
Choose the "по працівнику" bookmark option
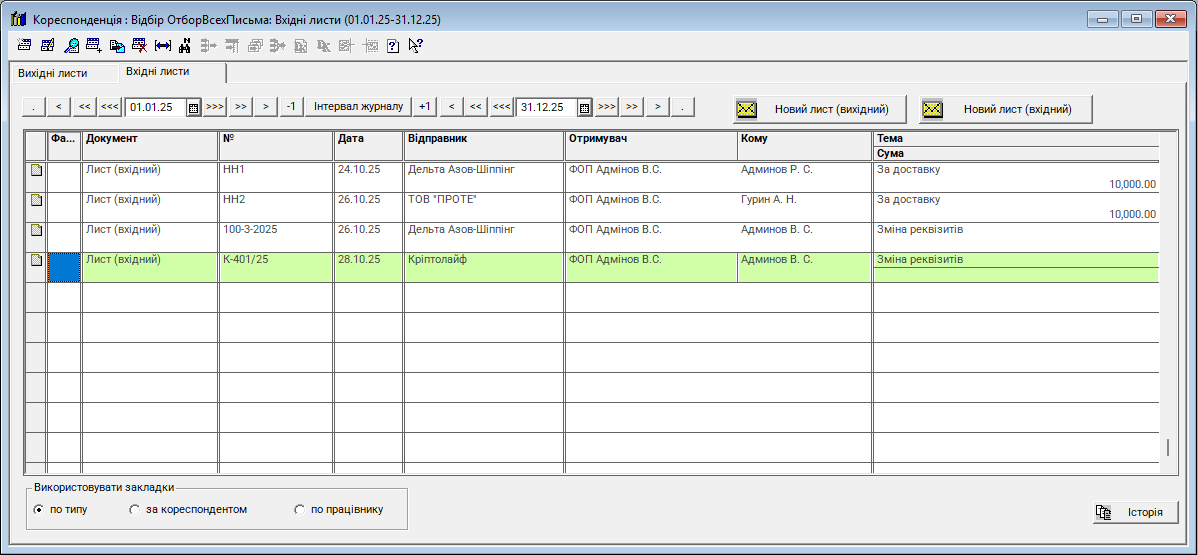(299, 510)
